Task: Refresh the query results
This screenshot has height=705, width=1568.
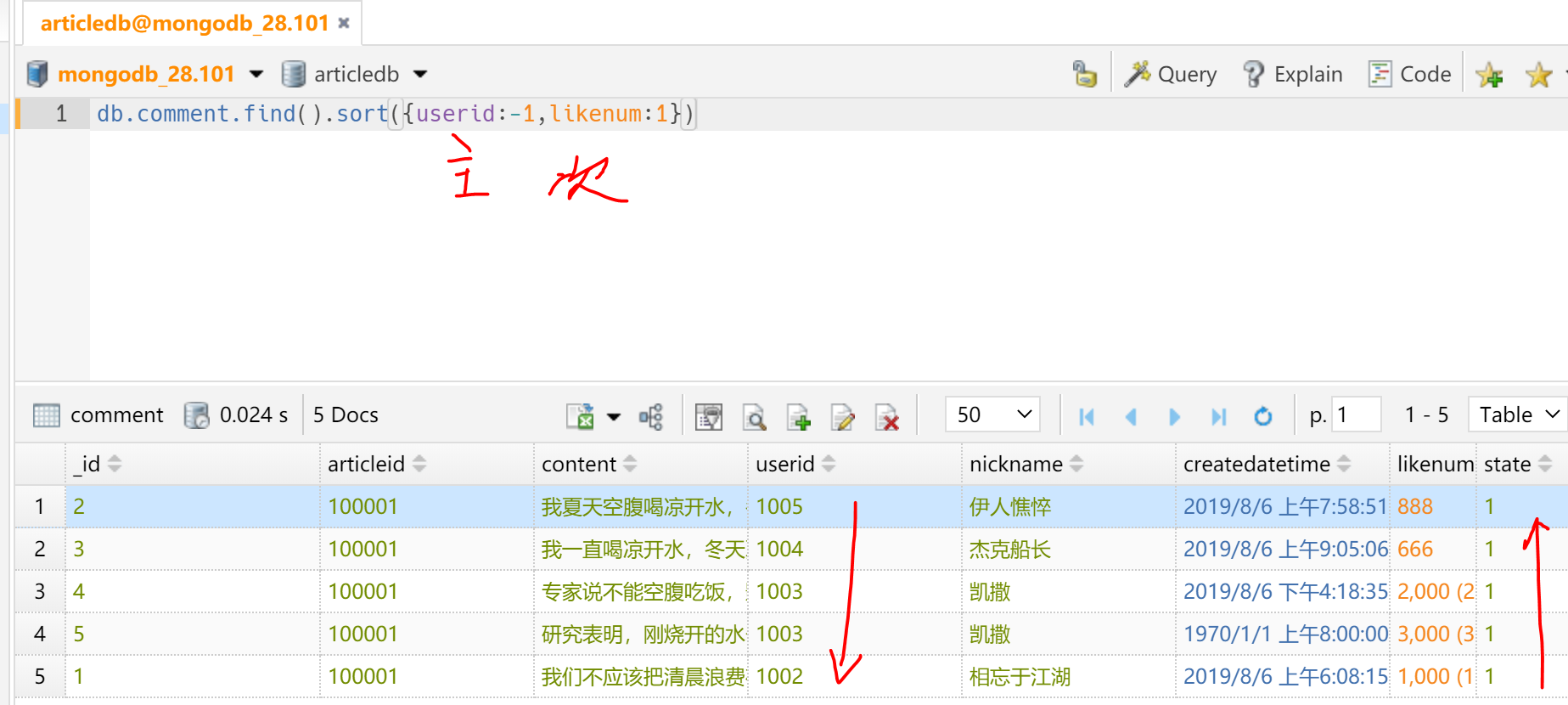Action: [1262, 416]
